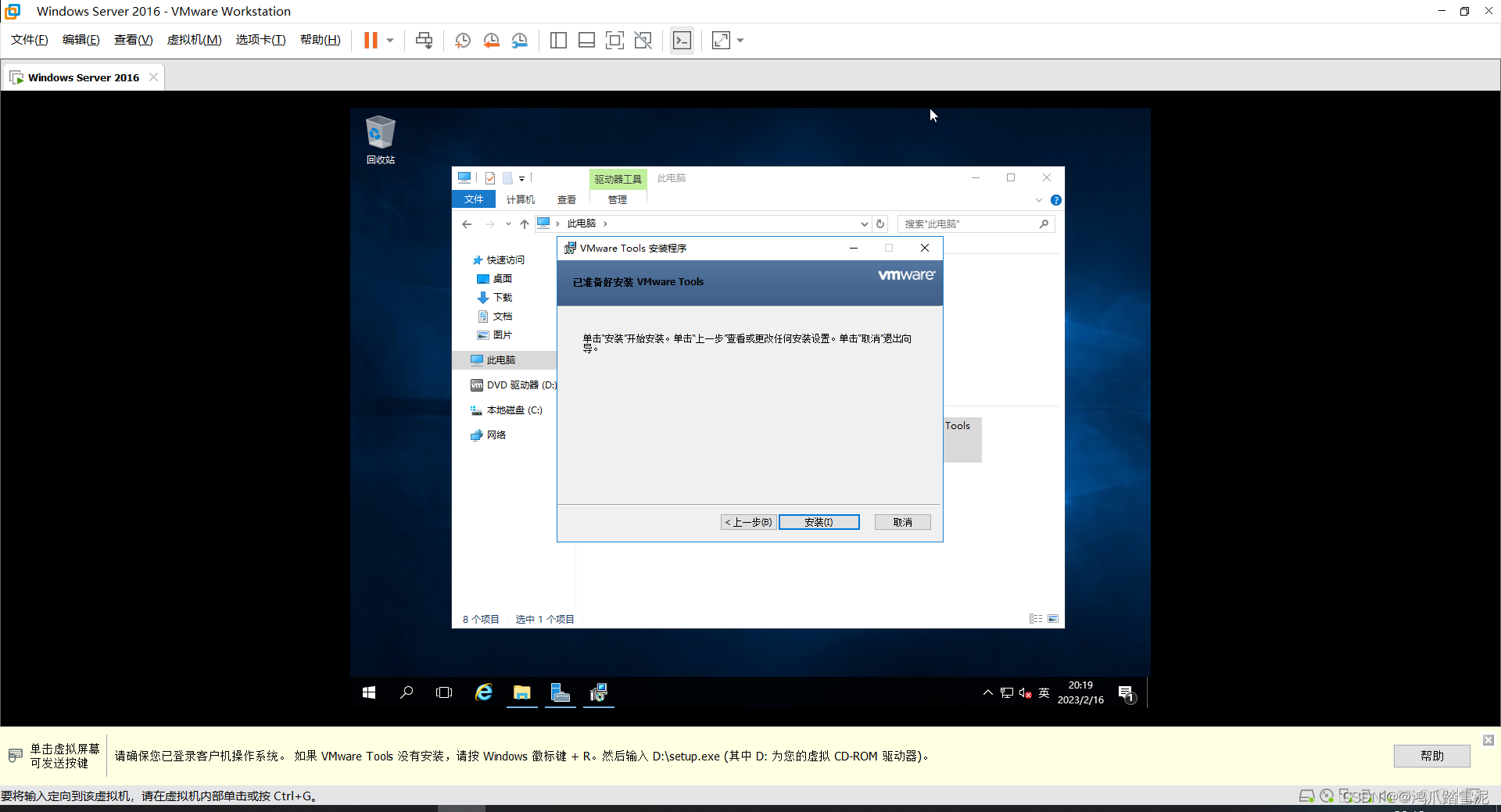Launch Internet Explorer from the taskbar
The height and width of the screenshot is (812, 1501).
(x=484, y=692)
